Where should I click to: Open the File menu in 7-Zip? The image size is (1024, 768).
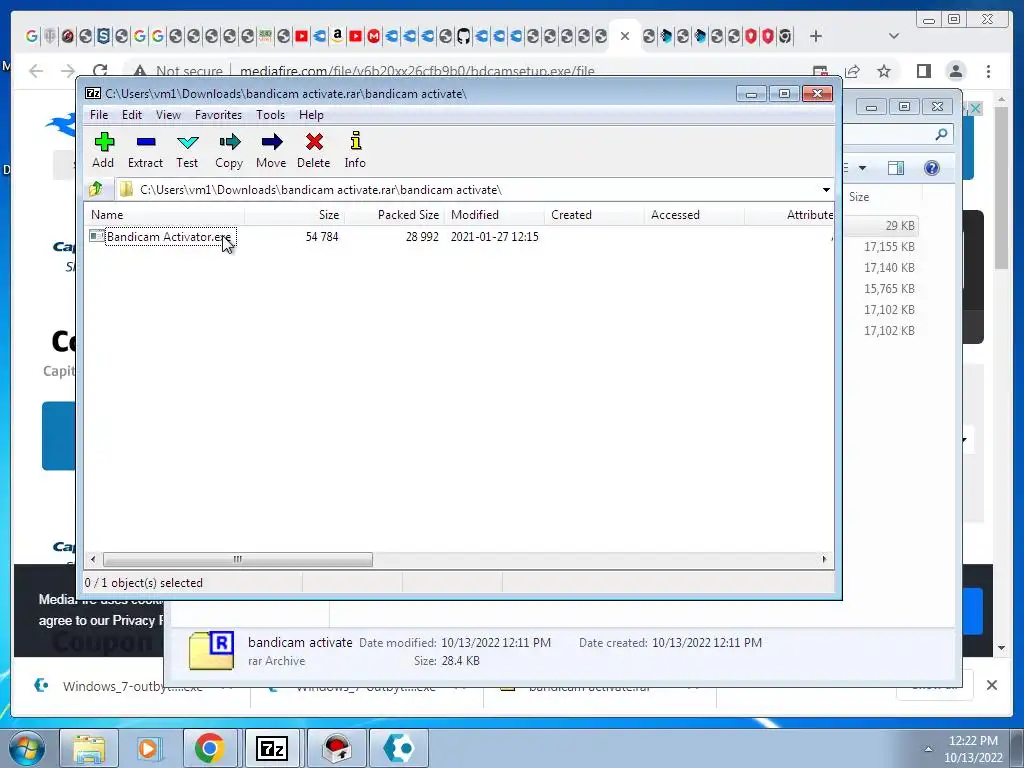99,115
